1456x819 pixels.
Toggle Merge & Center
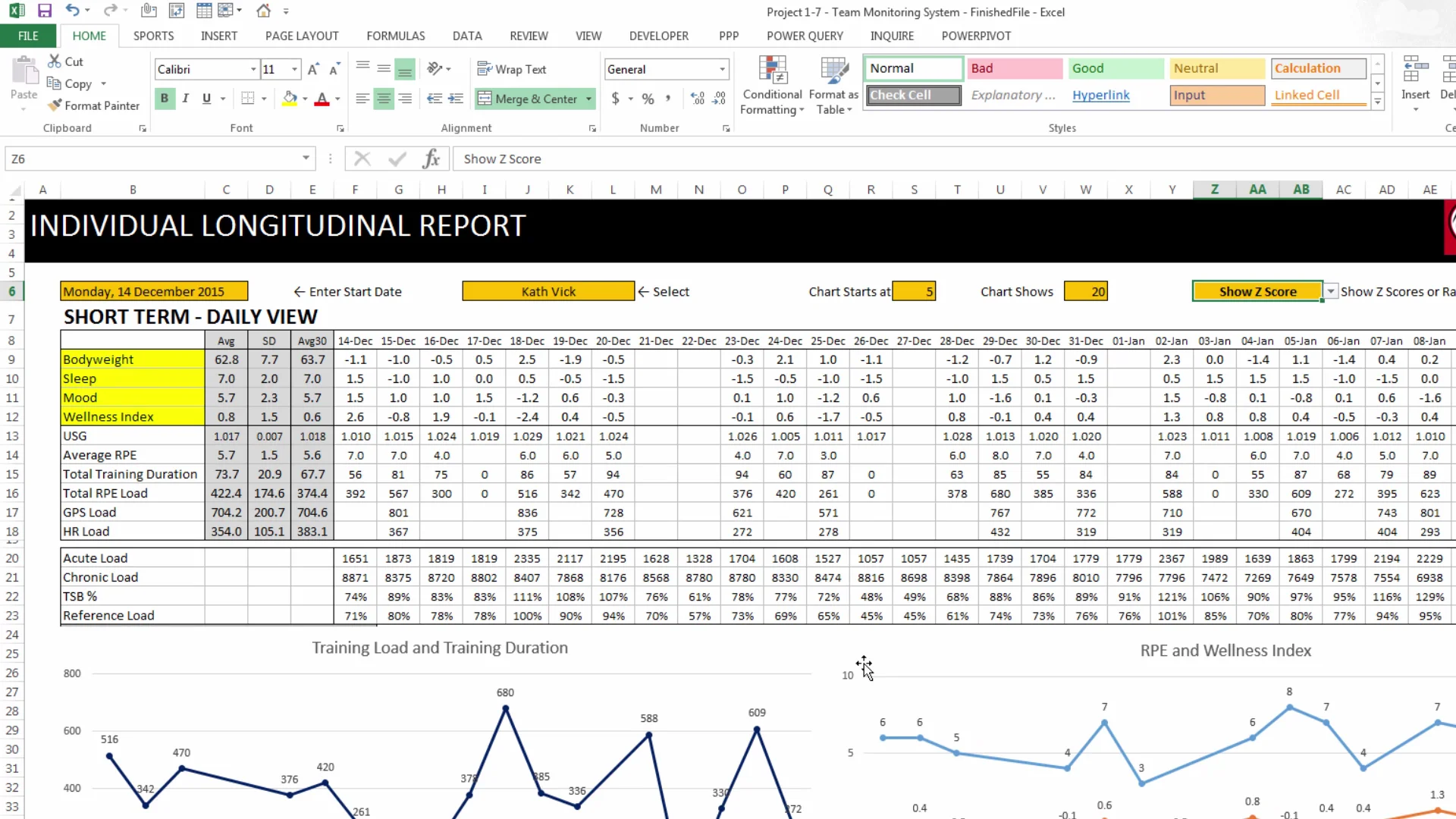coord(529,99)
